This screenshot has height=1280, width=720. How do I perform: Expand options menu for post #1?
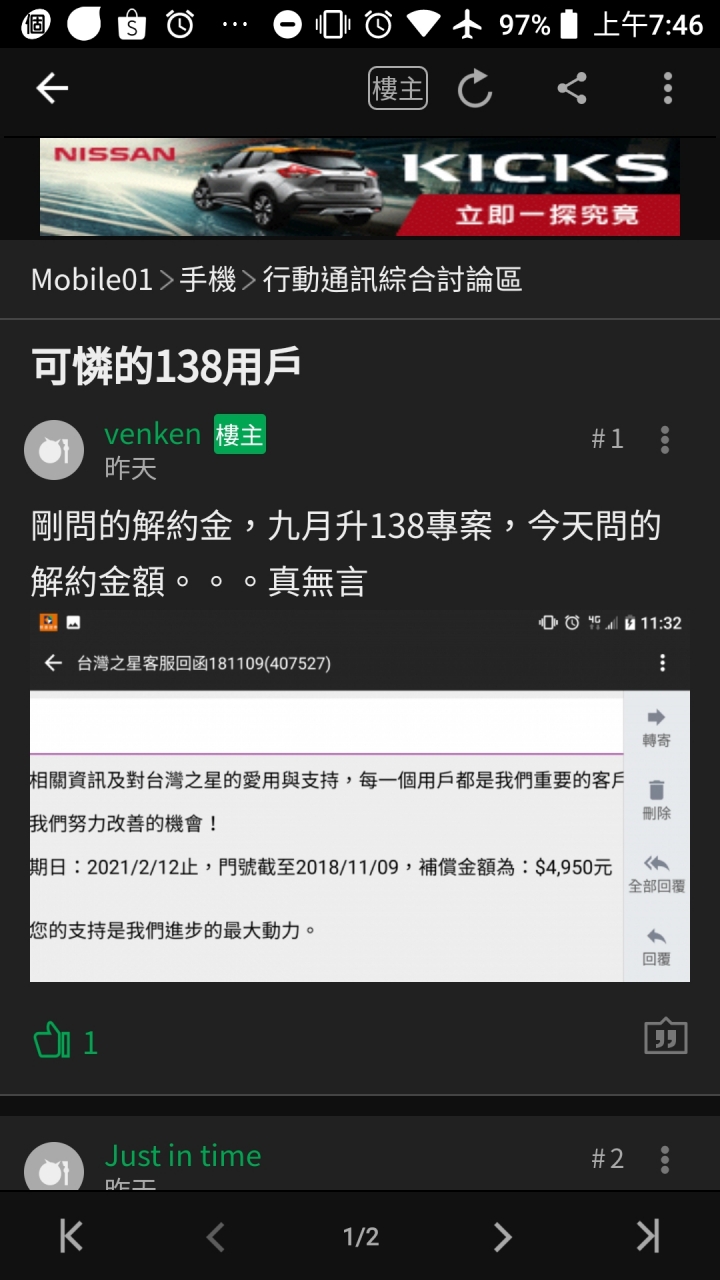click(x=665, y=439)
